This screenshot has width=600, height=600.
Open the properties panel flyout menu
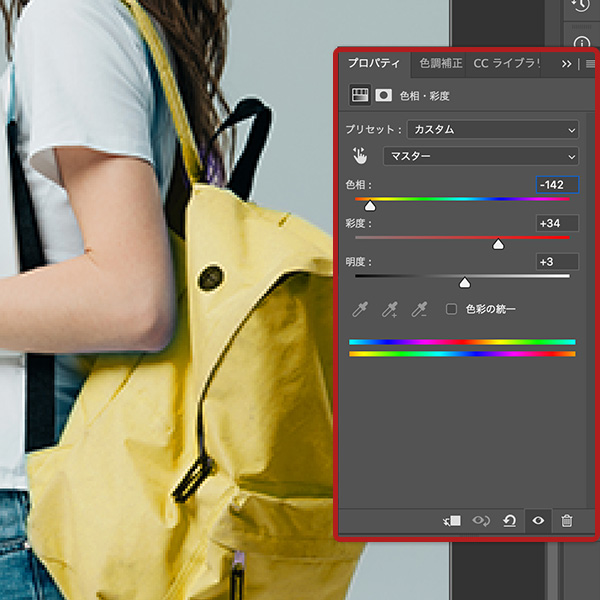(589, 63)
